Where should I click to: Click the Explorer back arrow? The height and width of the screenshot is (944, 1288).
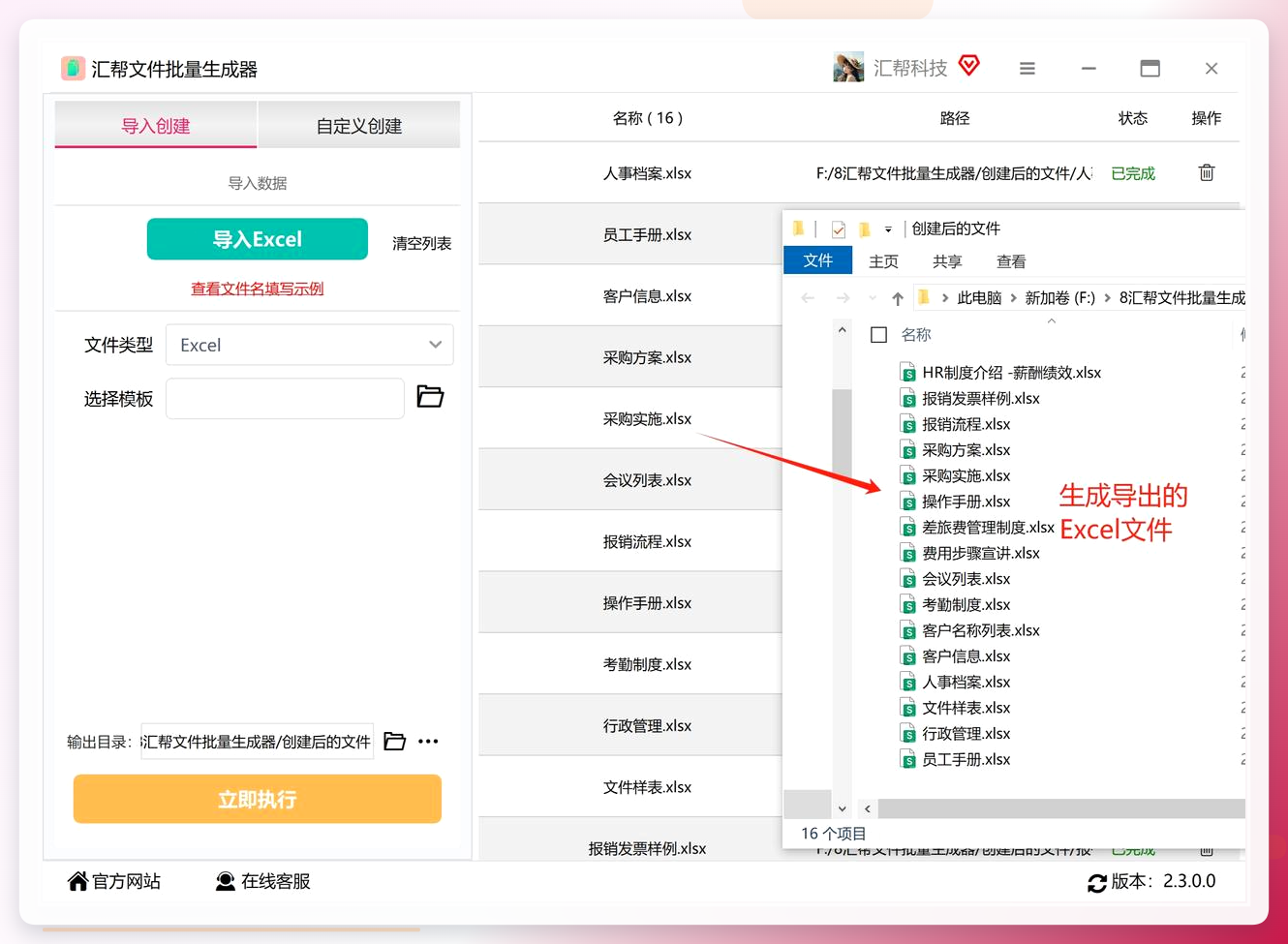pyautogui.click(x=808, y=298)
